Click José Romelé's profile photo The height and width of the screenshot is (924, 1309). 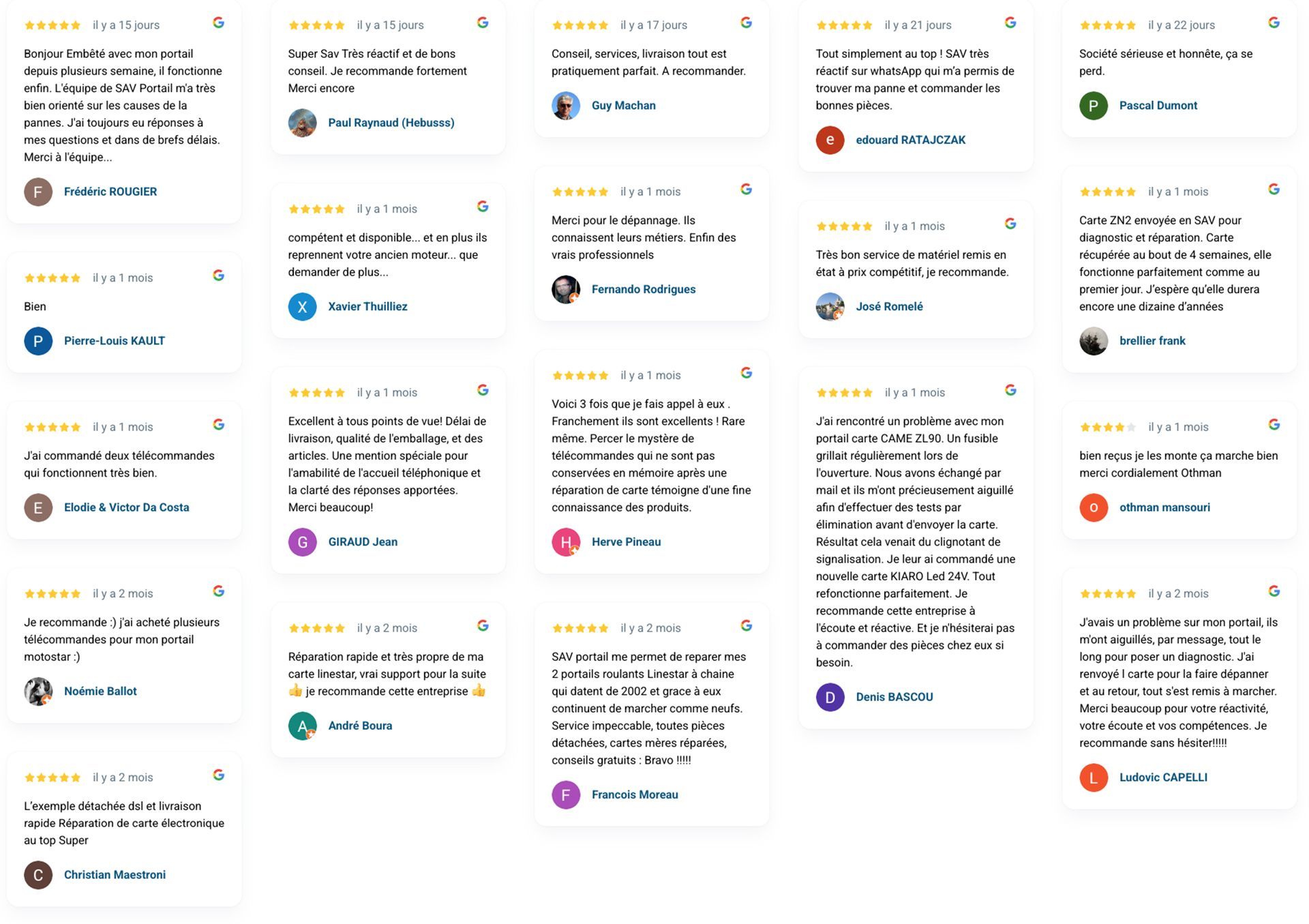[830, 307]
